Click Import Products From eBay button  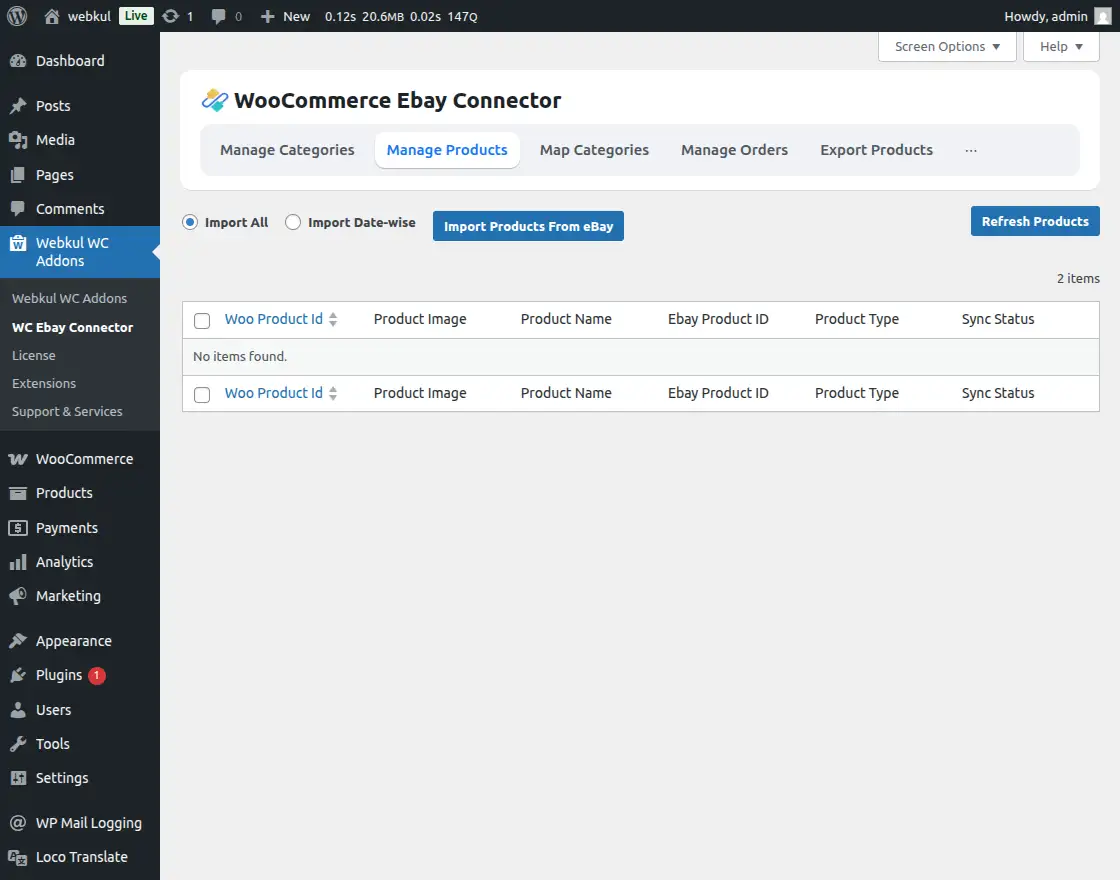pyautogui.click(x=529, y=226)
